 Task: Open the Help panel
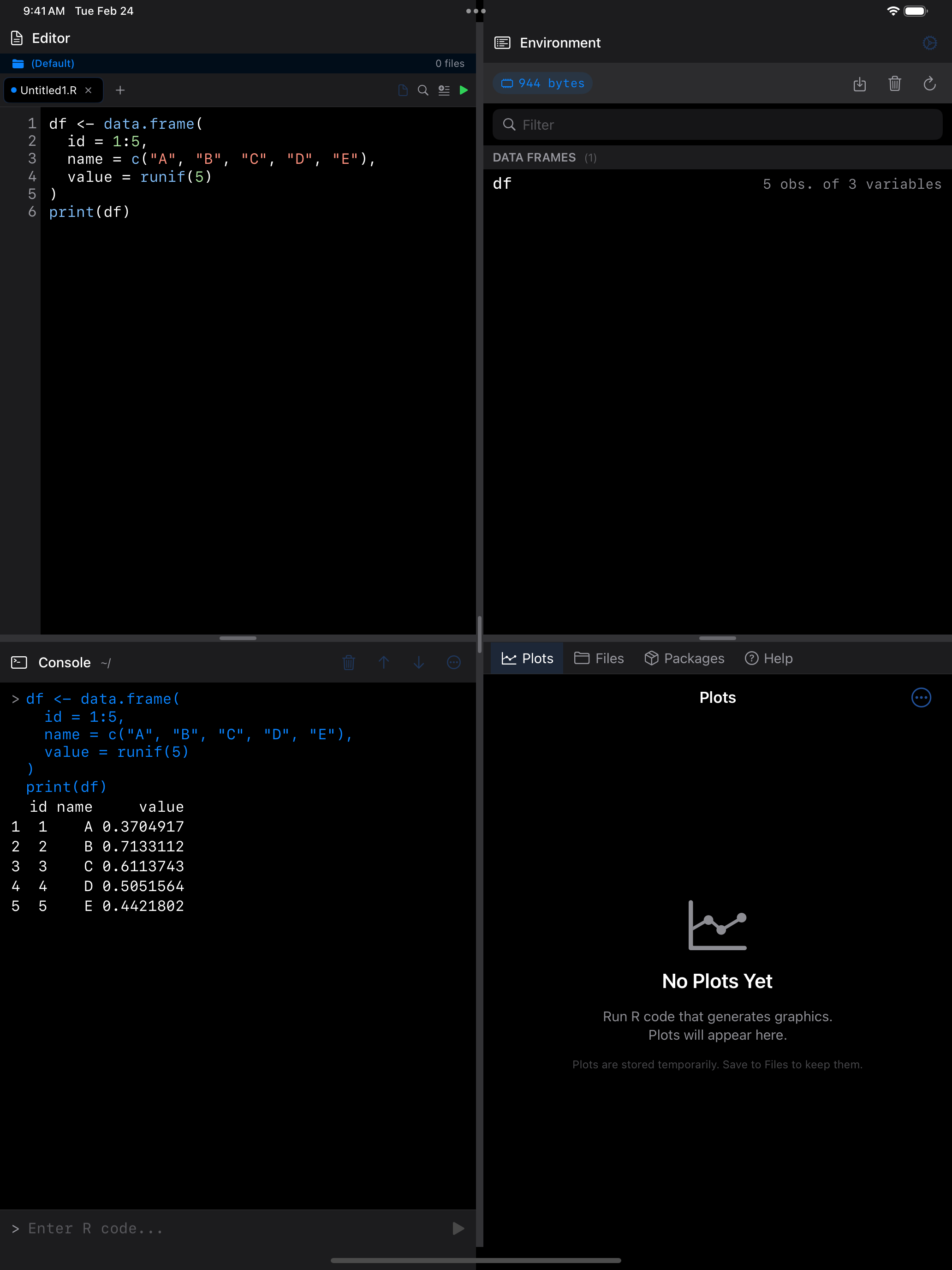pos(768,658)
